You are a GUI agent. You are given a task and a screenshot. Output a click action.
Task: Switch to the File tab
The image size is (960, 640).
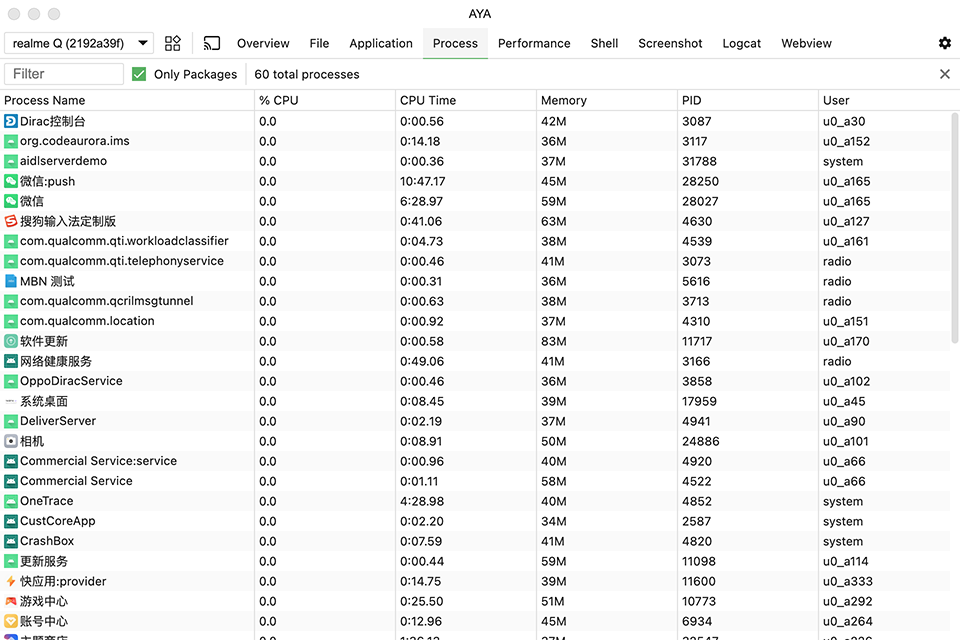click(319, 43)
